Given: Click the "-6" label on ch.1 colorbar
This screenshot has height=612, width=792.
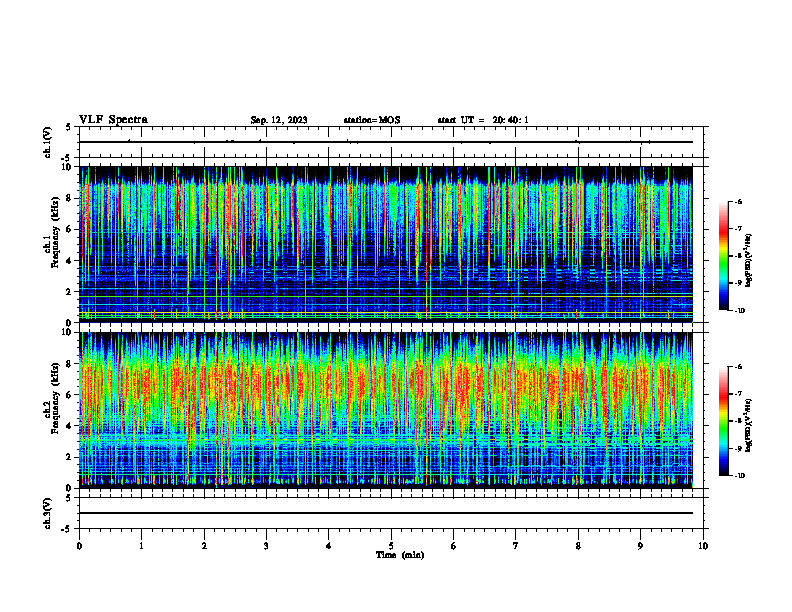Looking at the screenshot, I should pos(738,201).
